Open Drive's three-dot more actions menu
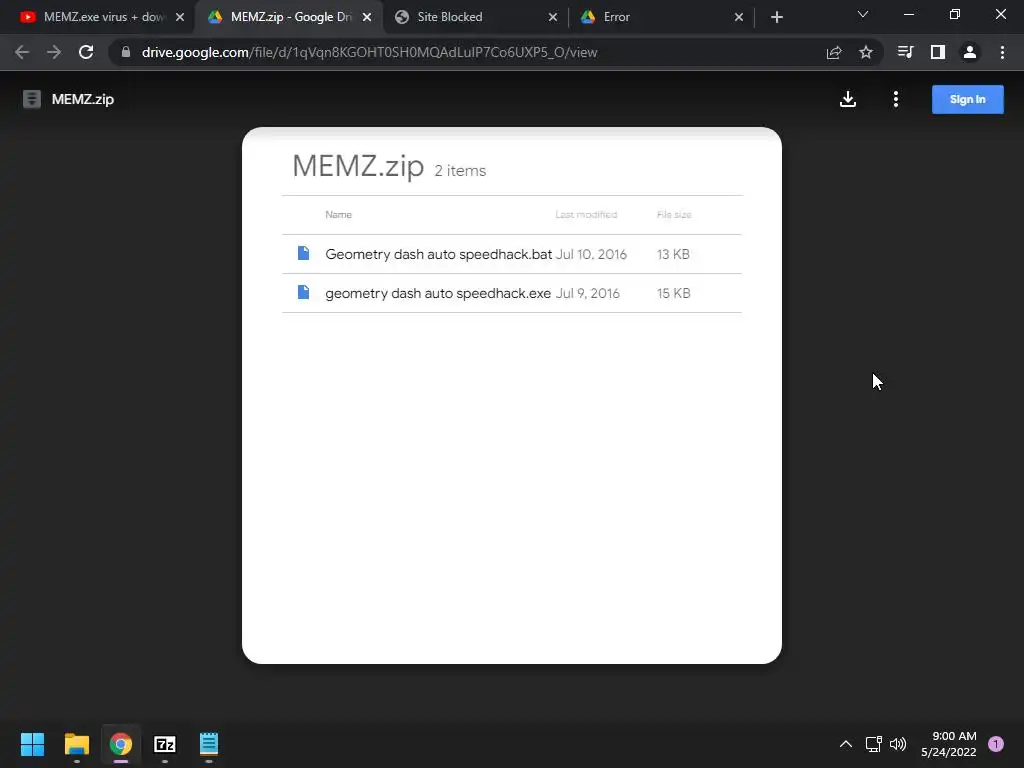This screenshot has height=768, width=1024. tap(896, 99)
